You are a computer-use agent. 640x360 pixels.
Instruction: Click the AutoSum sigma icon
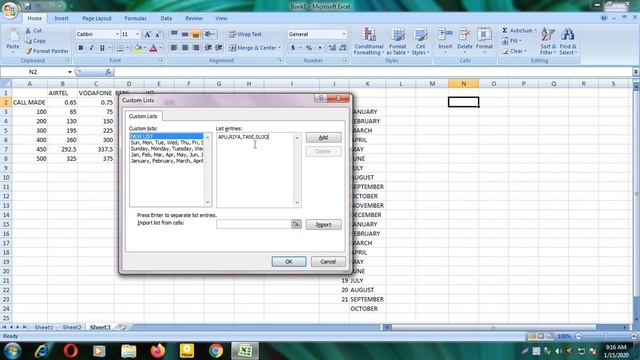(x=505, y=31)
